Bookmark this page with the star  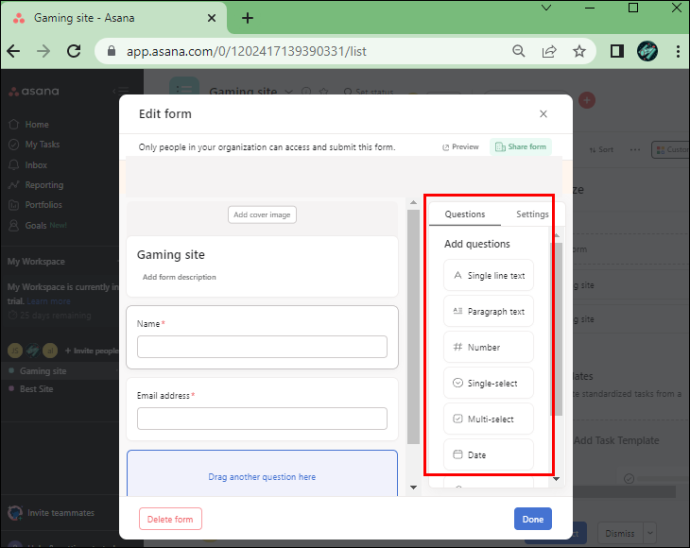[x=579, y=51]
